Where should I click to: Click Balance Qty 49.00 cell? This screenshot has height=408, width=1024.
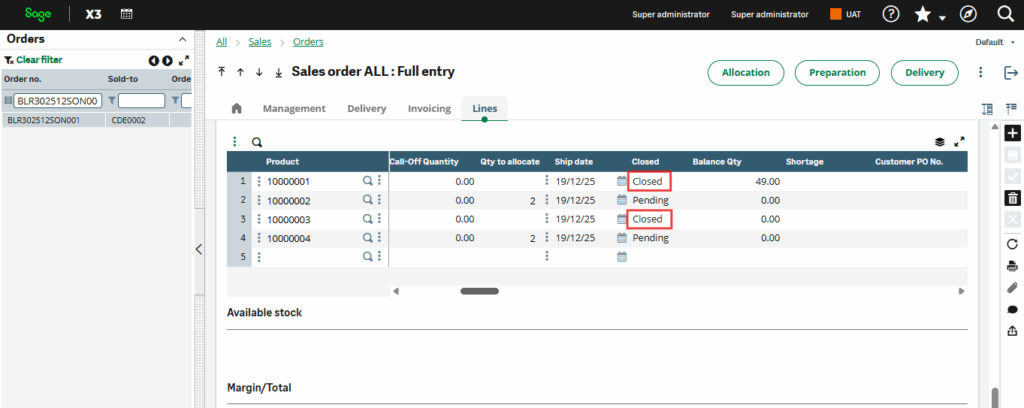pyautogui.click(x=767, y=181)
